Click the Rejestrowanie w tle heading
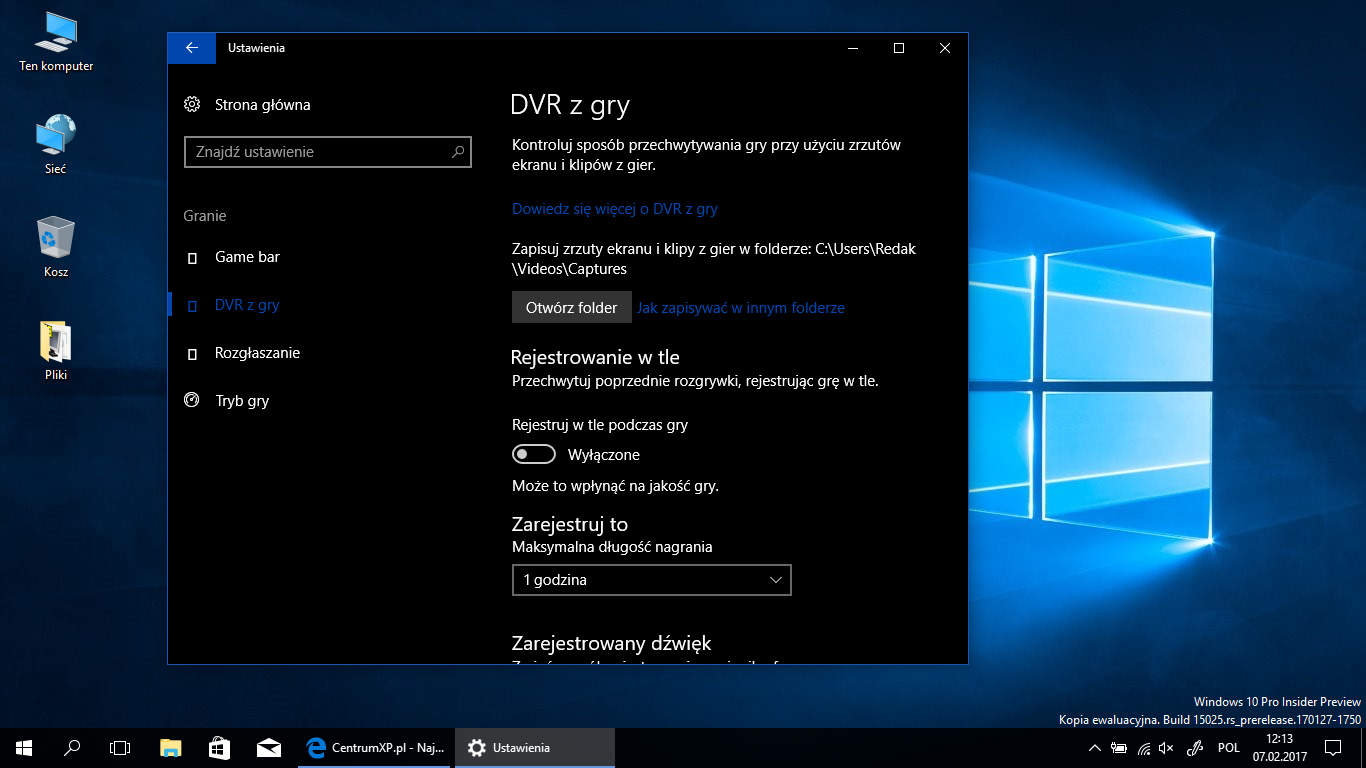The width and height of the screenshot is (1366, 768). 595,357
